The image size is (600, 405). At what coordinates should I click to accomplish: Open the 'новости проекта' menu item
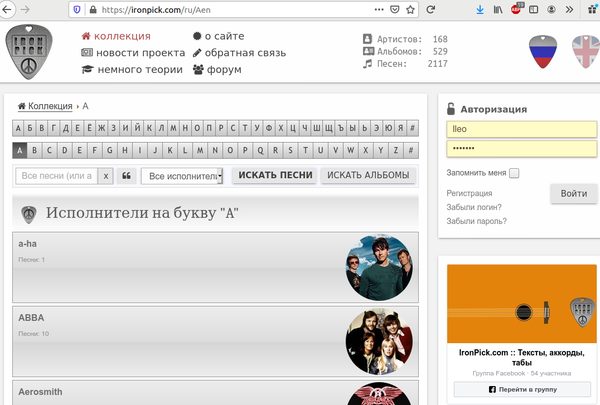point(133,53)
